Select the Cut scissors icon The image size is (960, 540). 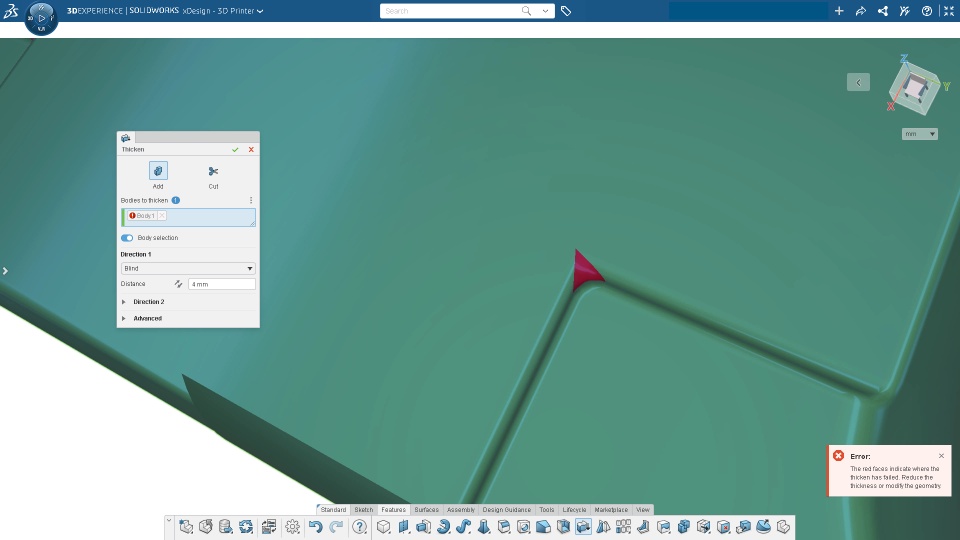(213, 171)
